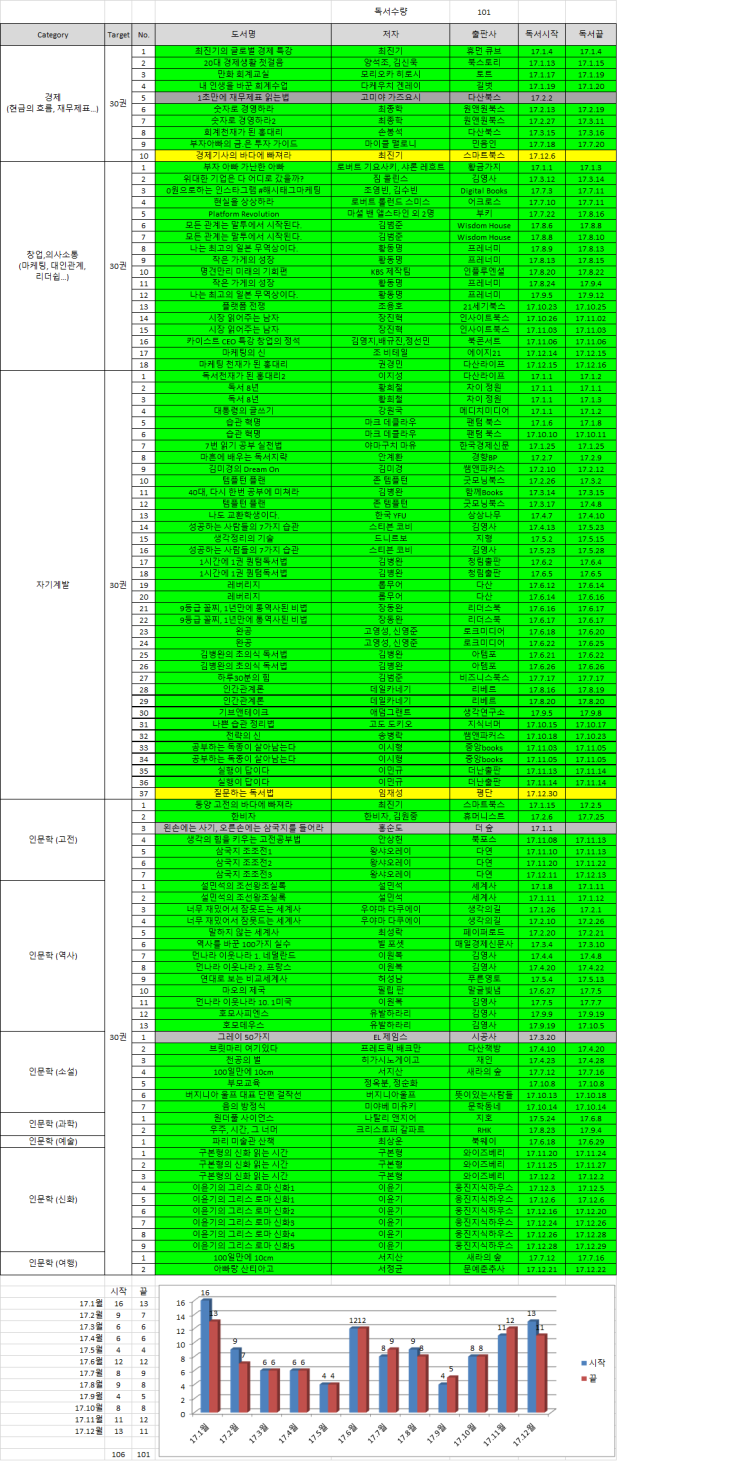Click the red 끝 legend marker

(584, 1380)
